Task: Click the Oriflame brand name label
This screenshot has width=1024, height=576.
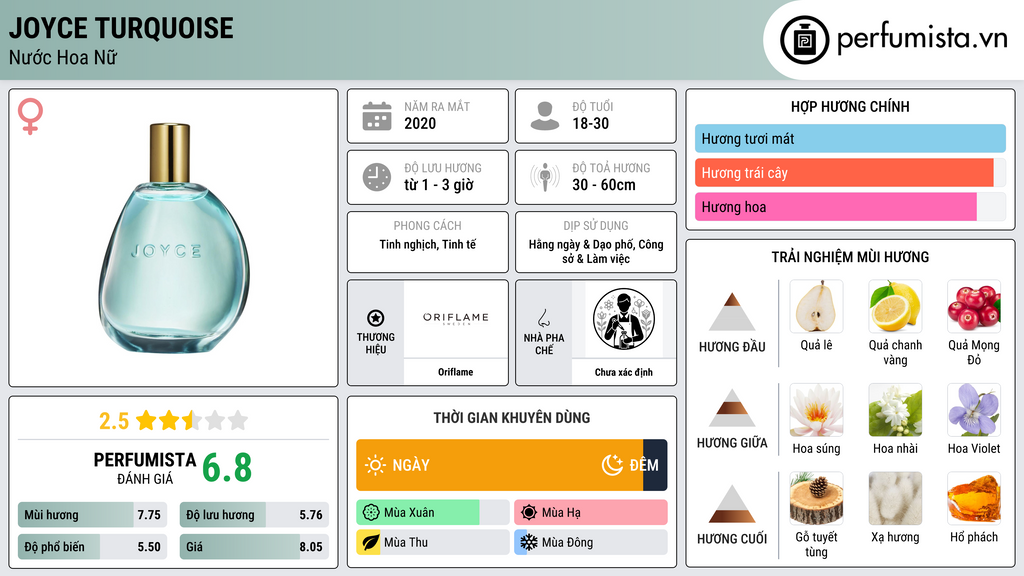Action: tap(455, 372)
